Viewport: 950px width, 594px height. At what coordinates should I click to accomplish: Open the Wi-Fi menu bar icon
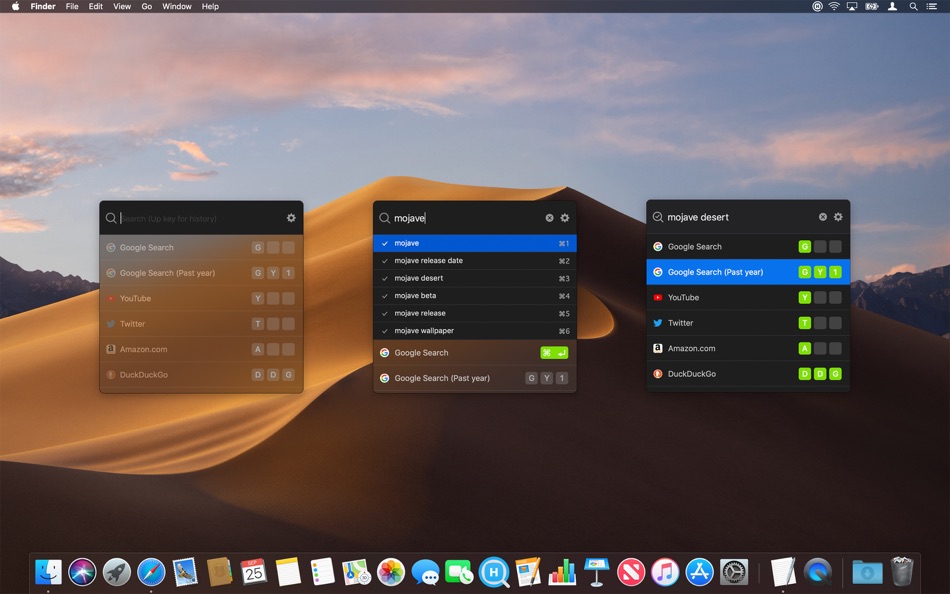[834, 6]
